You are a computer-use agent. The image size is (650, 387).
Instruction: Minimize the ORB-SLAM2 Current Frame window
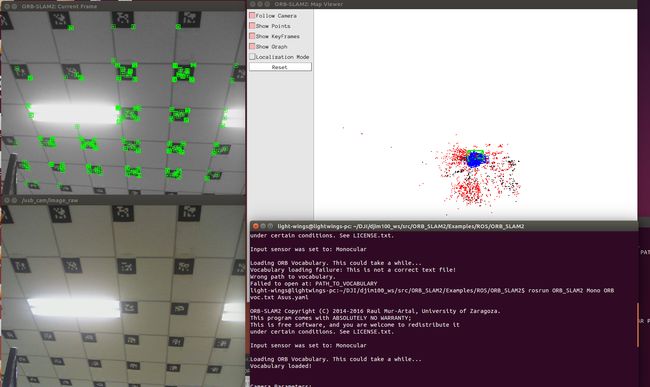click(15, 6)
